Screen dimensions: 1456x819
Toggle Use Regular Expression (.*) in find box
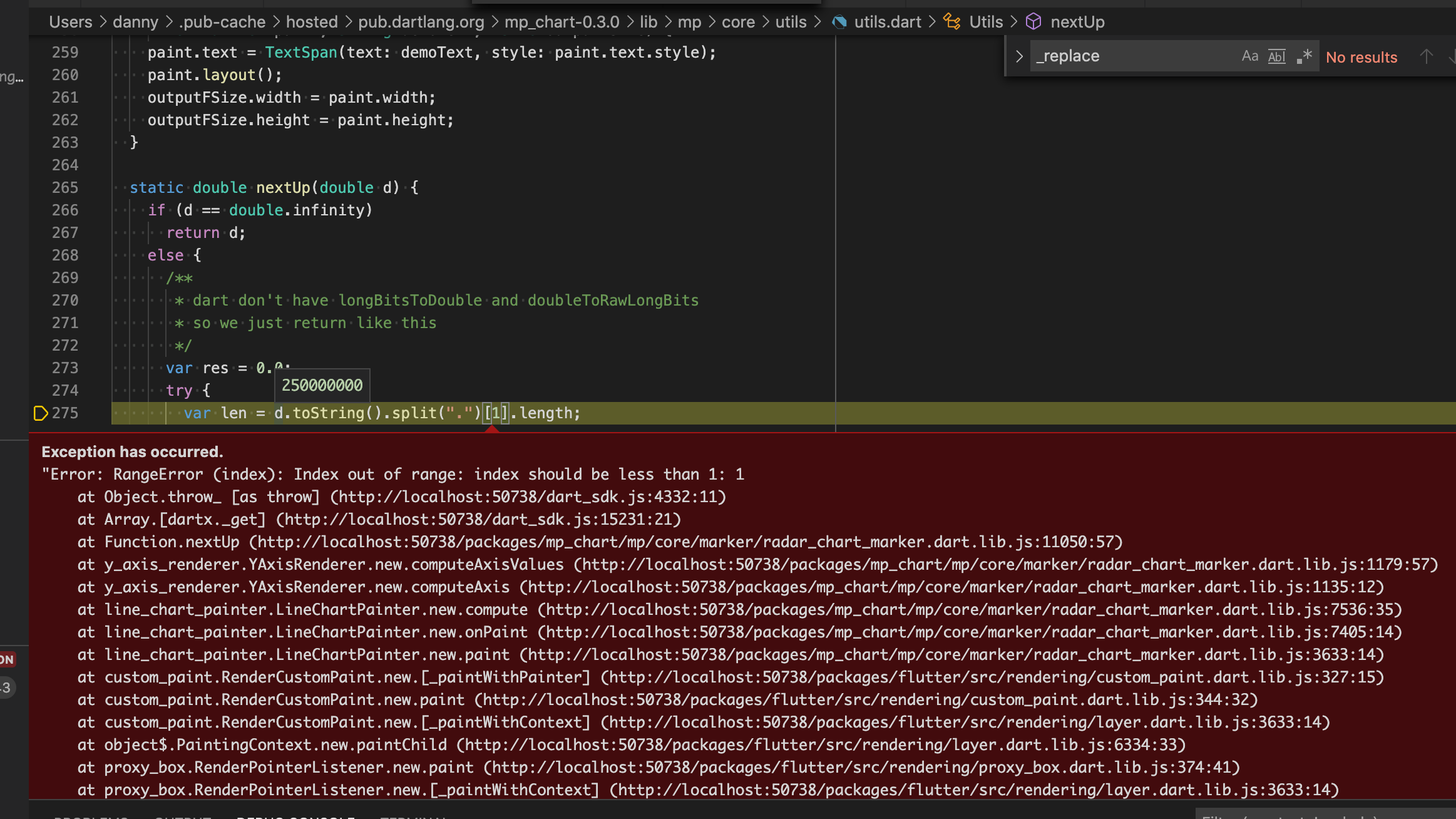(x=1305, y=56)
